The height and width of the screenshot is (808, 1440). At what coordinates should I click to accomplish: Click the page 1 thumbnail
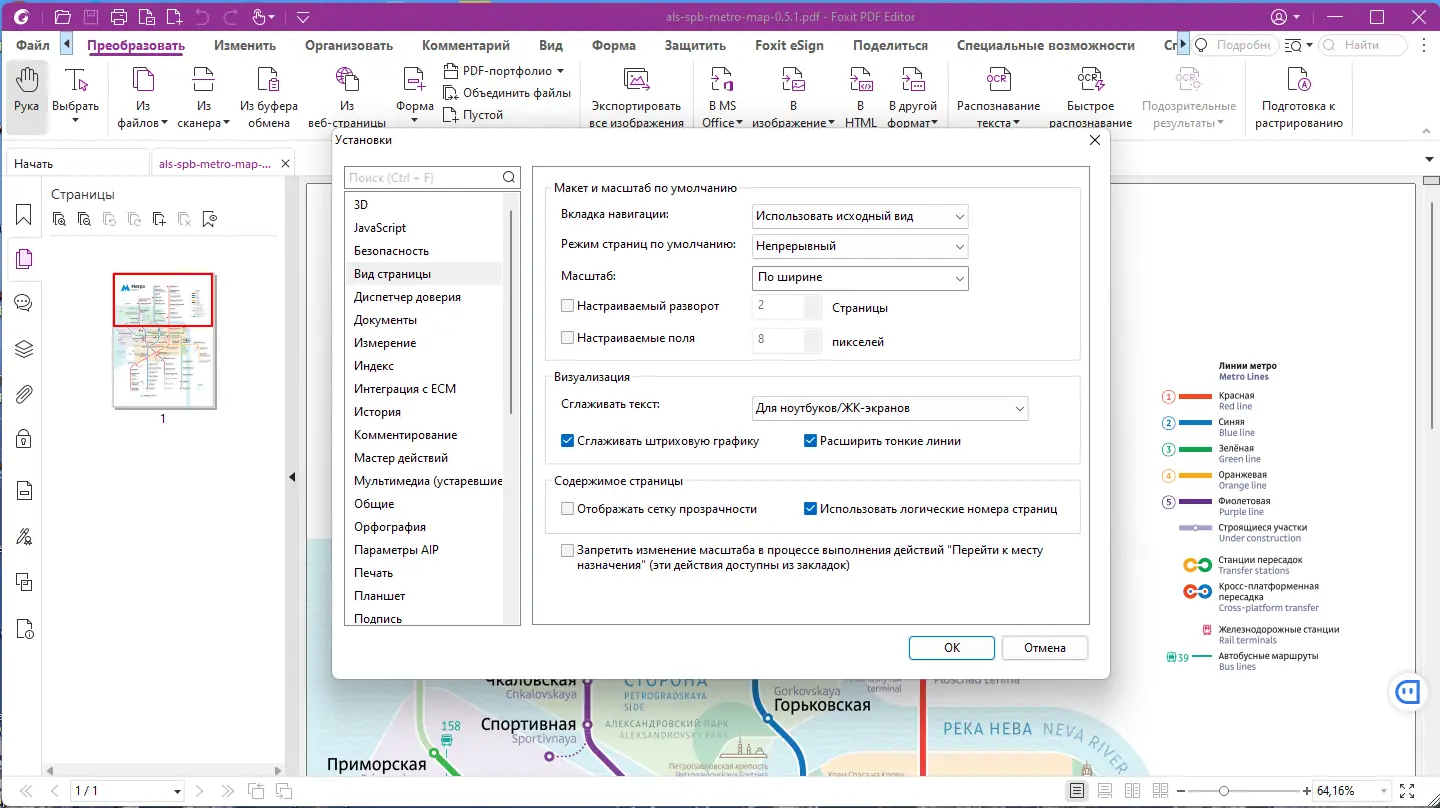(x=164, y=340)
